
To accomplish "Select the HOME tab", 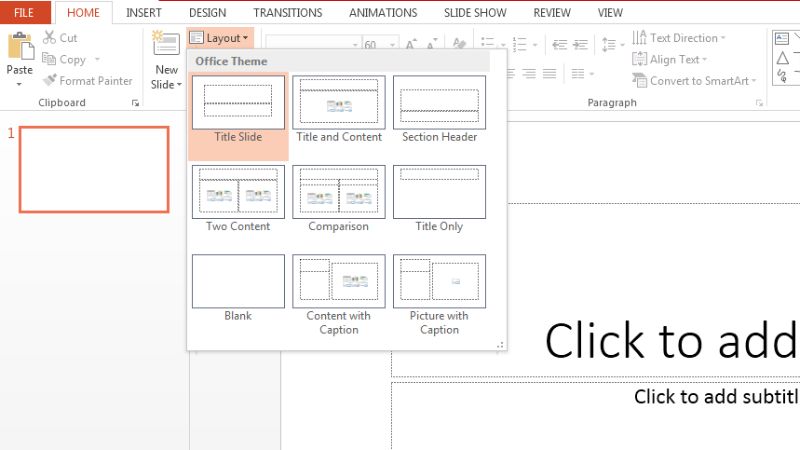I will [x=84, y=12].
